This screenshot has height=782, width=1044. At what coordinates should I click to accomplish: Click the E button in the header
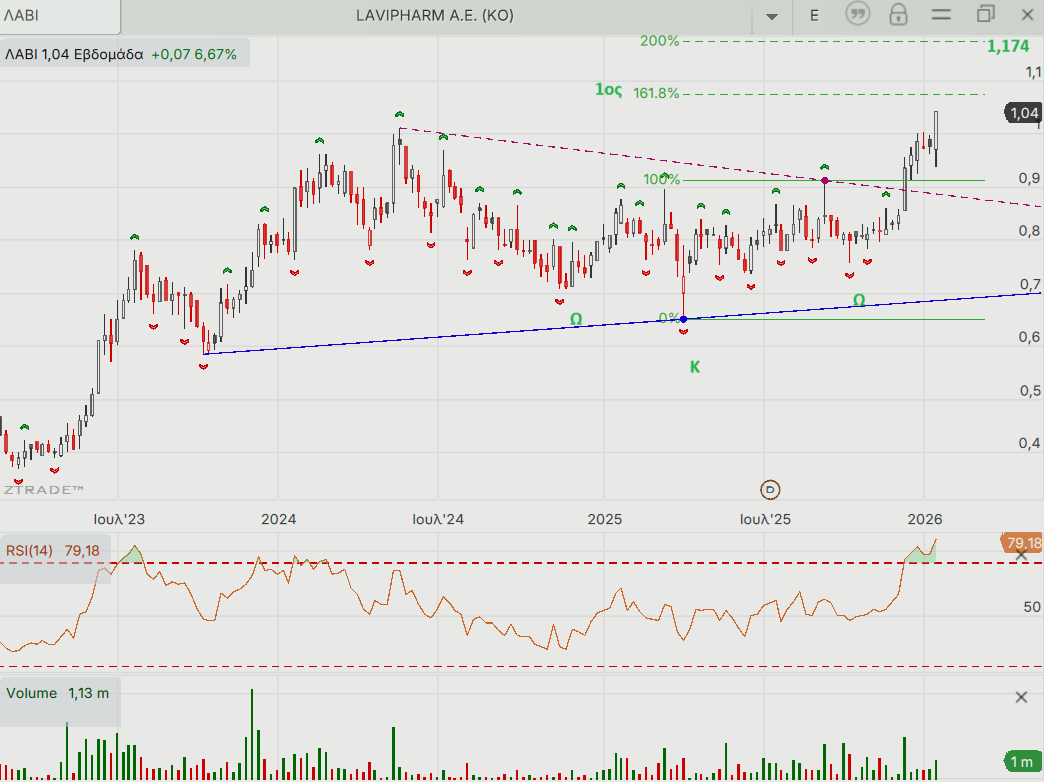pyautogui.click(x=814, y=15)
